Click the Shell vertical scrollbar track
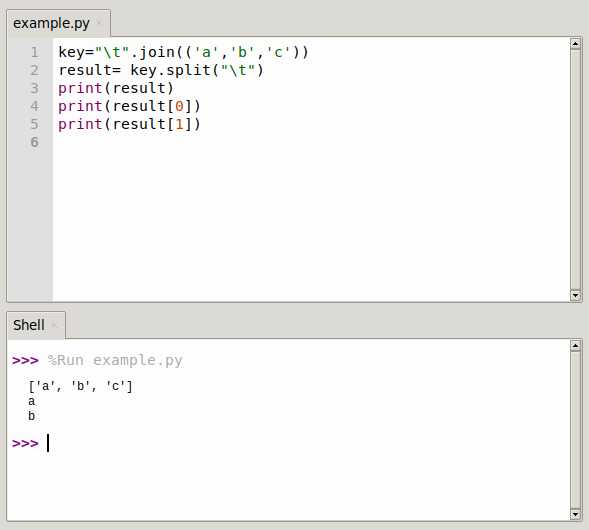This screenshot has height=530, width=589. 575,430
